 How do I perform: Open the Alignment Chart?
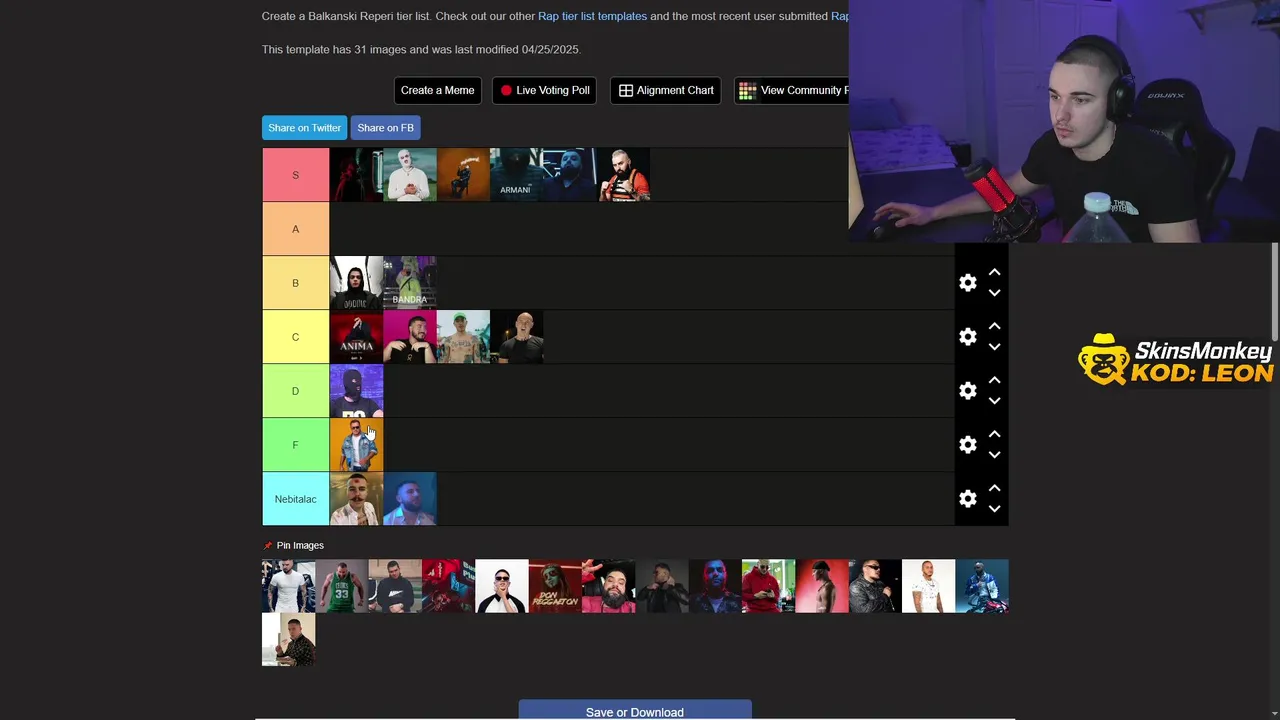coord(666,90)
